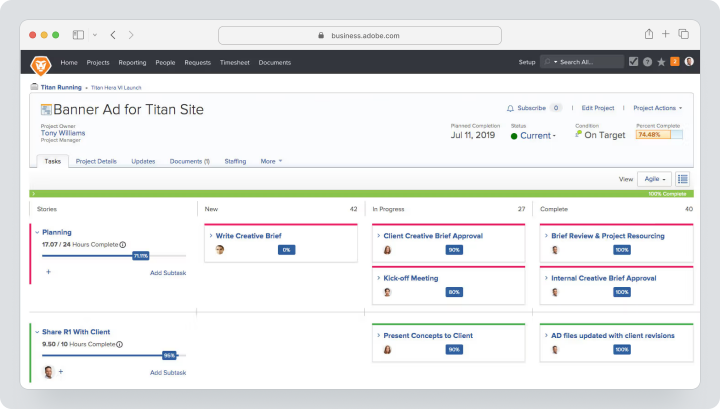Open favorites star icon
This screenshot has width=720, height=409.
(x=661, y=62)
